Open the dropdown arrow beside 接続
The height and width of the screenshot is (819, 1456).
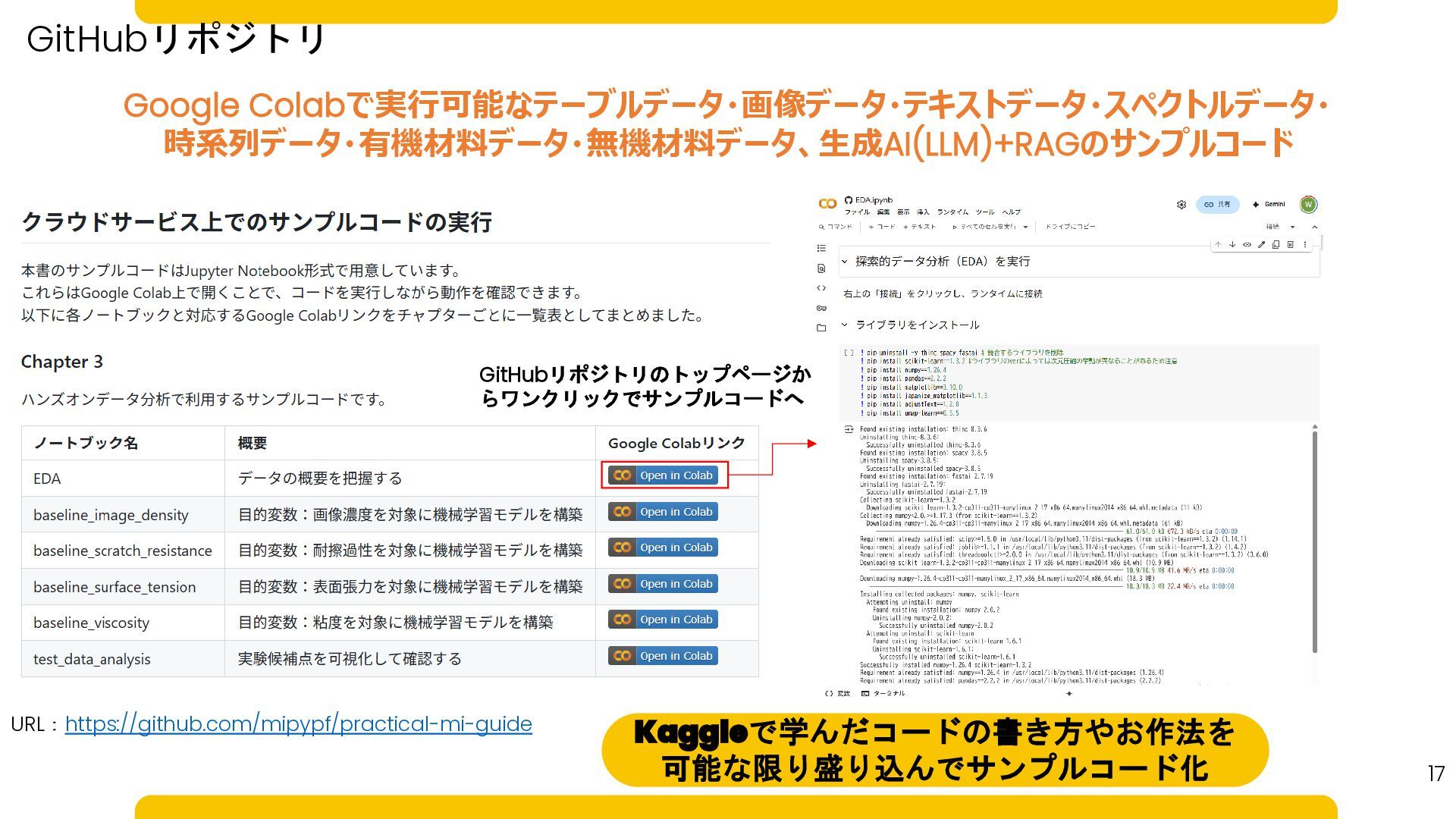coord(1293,227)
